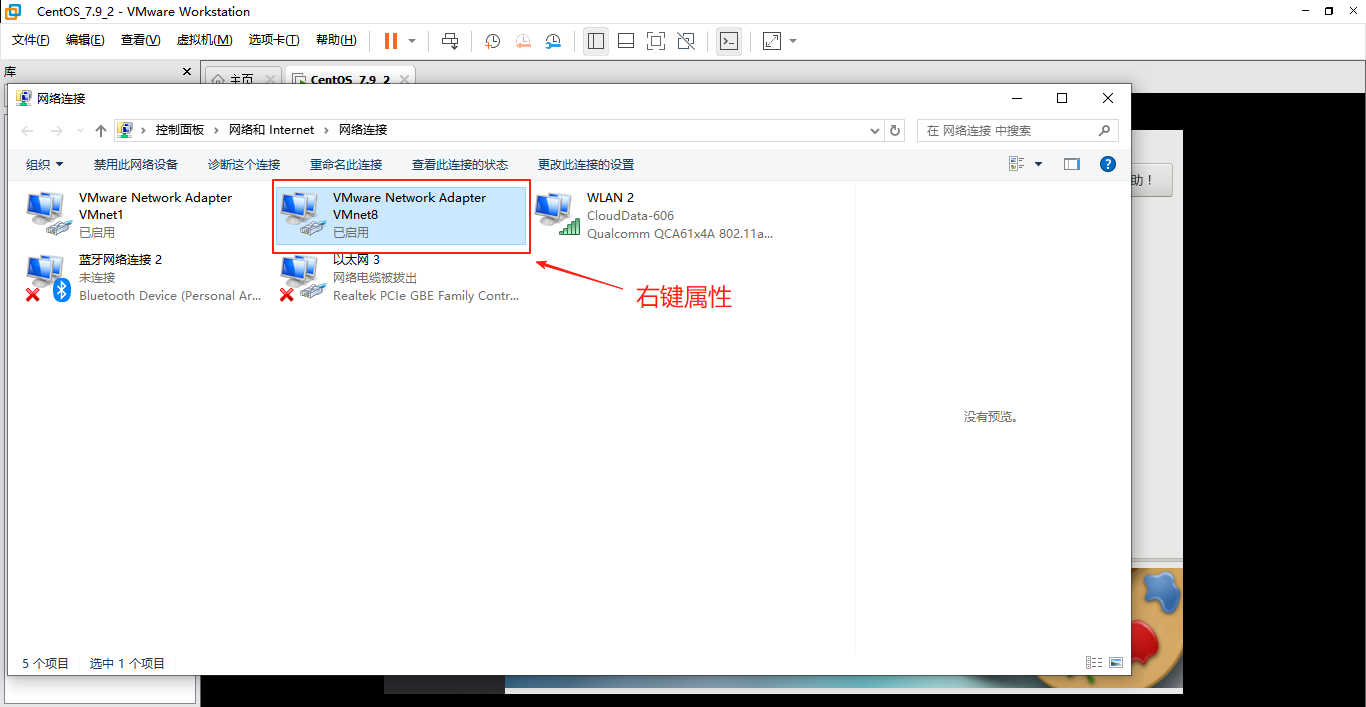Open the snapshot manager
The width and height of the screenshot is (1366, 707).
click(x=553, y=41)
